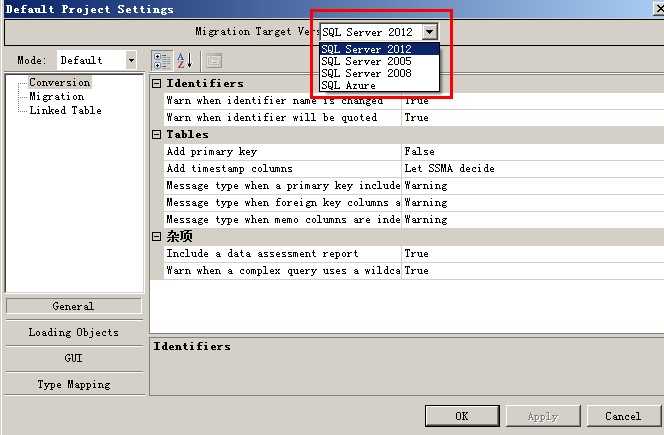This screenshot has width=664, height=435.
Task: Select the 'Add timestamp columns' property
Action: point(282,168)
